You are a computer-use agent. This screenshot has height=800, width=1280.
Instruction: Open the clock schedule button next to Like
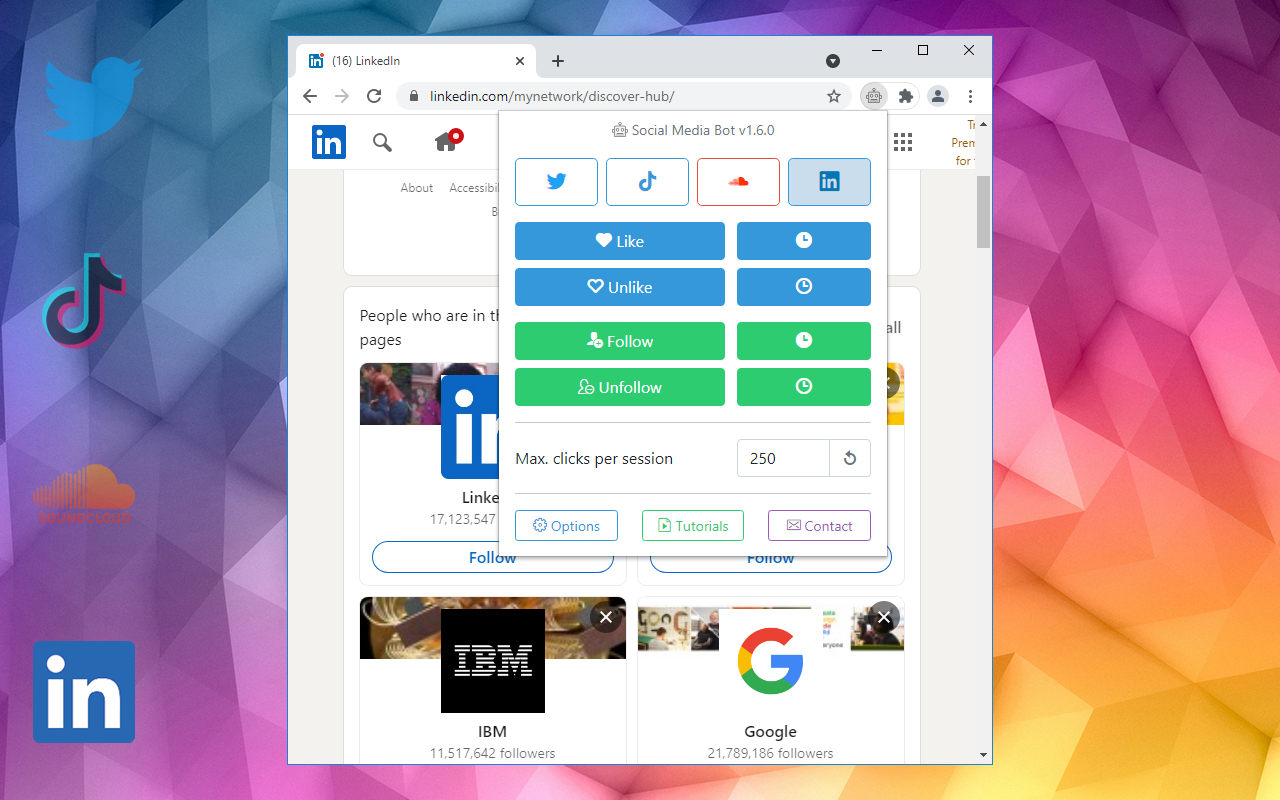[x=803, y=241]
